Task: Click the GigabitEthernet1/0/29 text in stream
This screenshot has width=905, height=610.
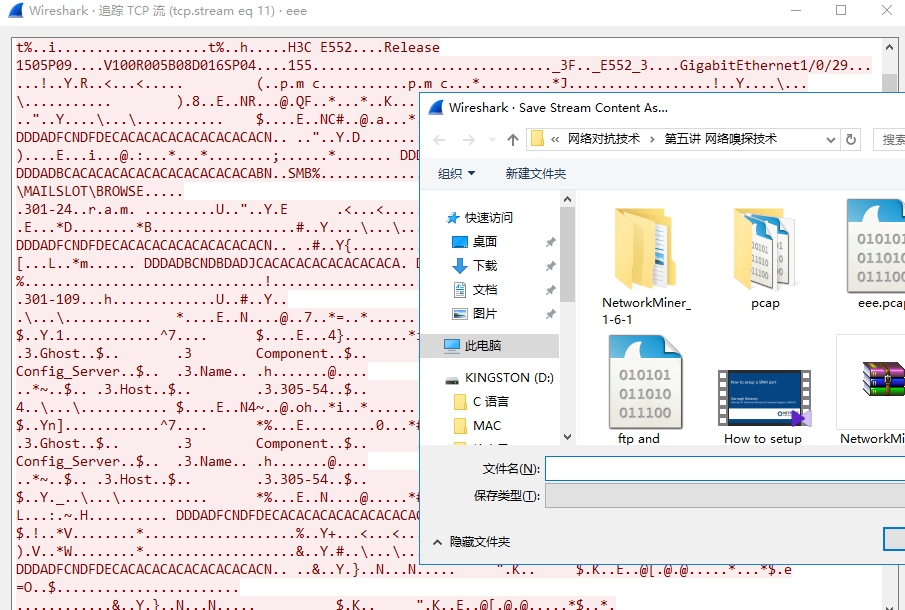Action: [763, 65]
